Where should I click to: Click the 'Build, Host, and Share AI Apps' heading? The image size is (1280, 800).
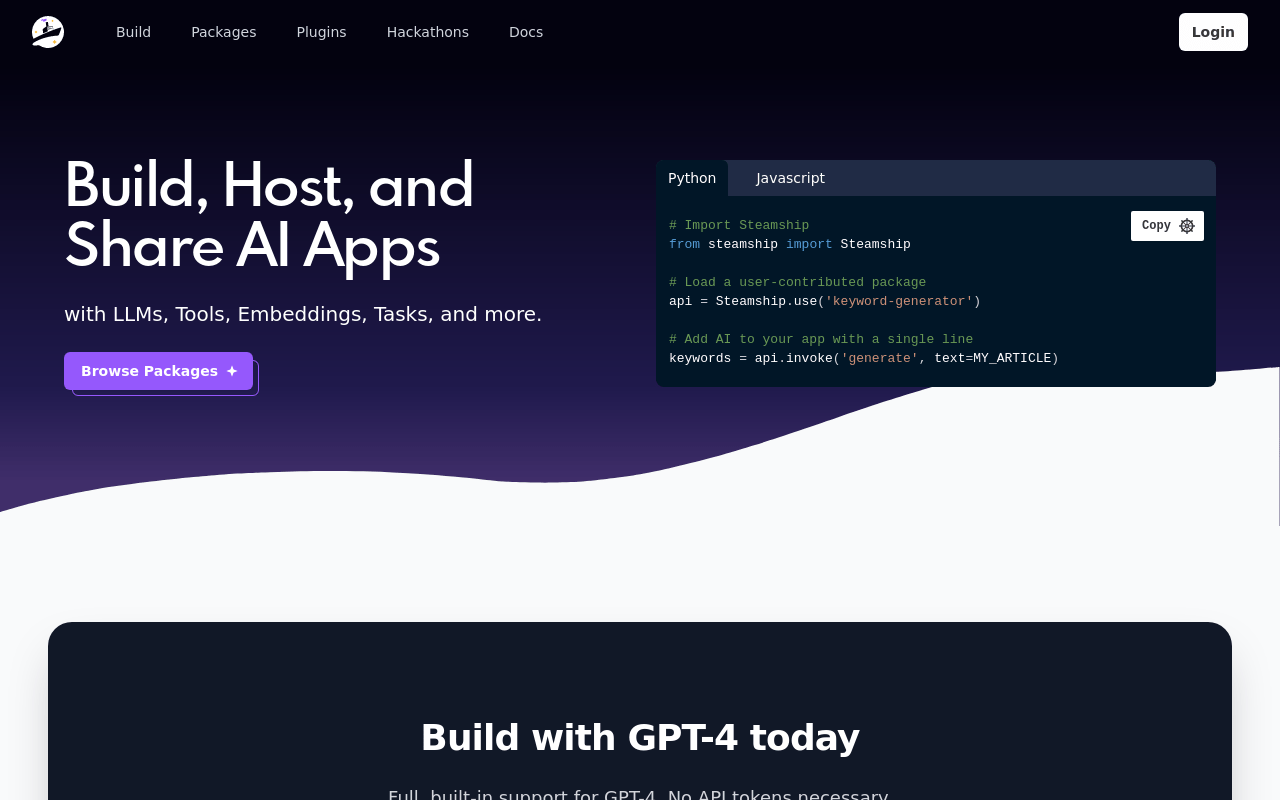tap(269, 215)
